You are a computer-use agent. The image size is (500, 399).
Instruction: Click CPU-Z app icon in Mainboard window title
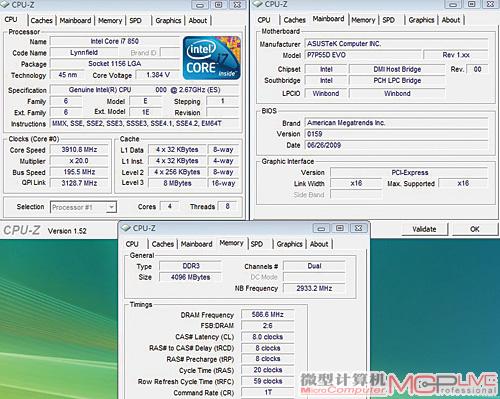258,4
